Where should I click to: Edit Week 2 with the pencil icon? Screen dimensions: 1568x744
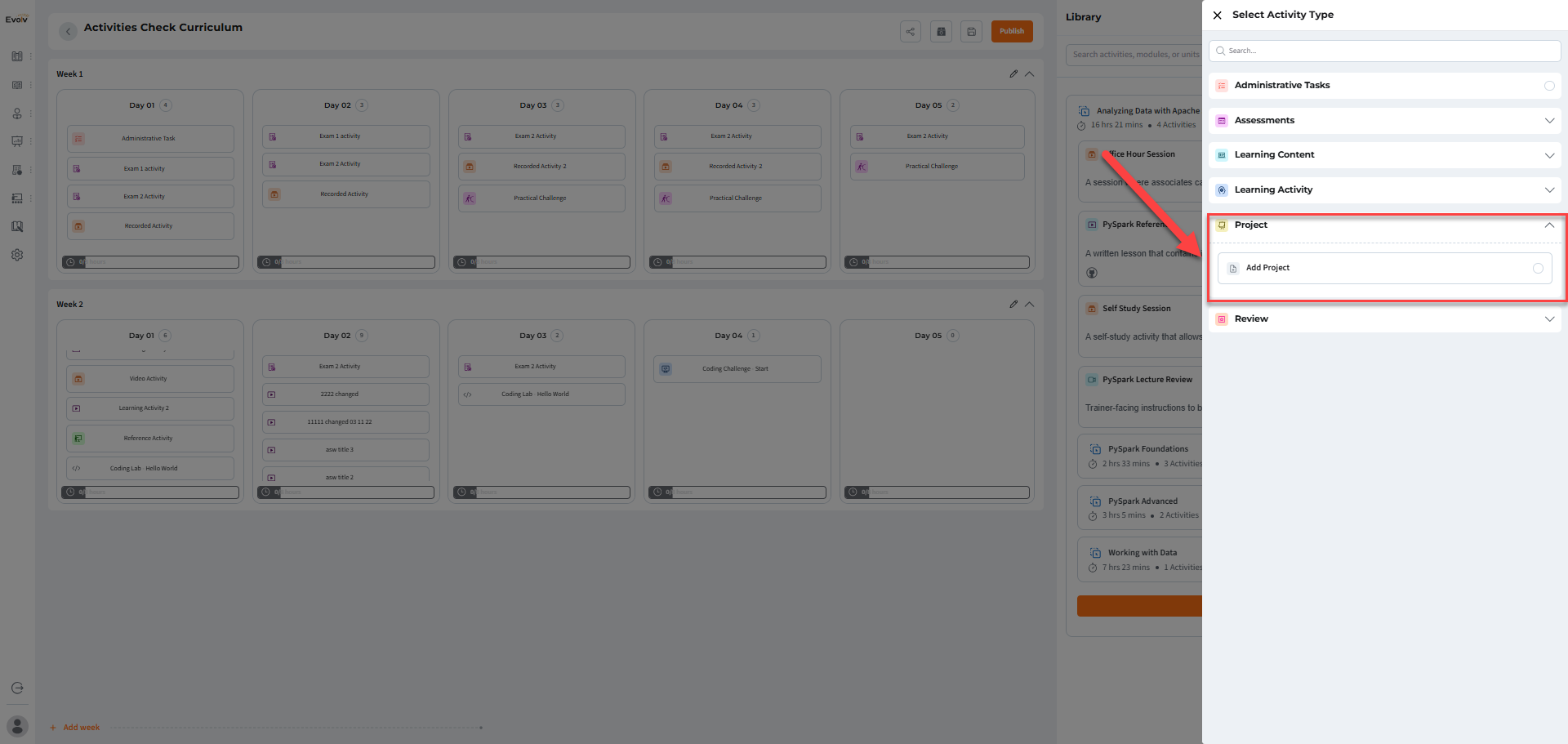1013,305
